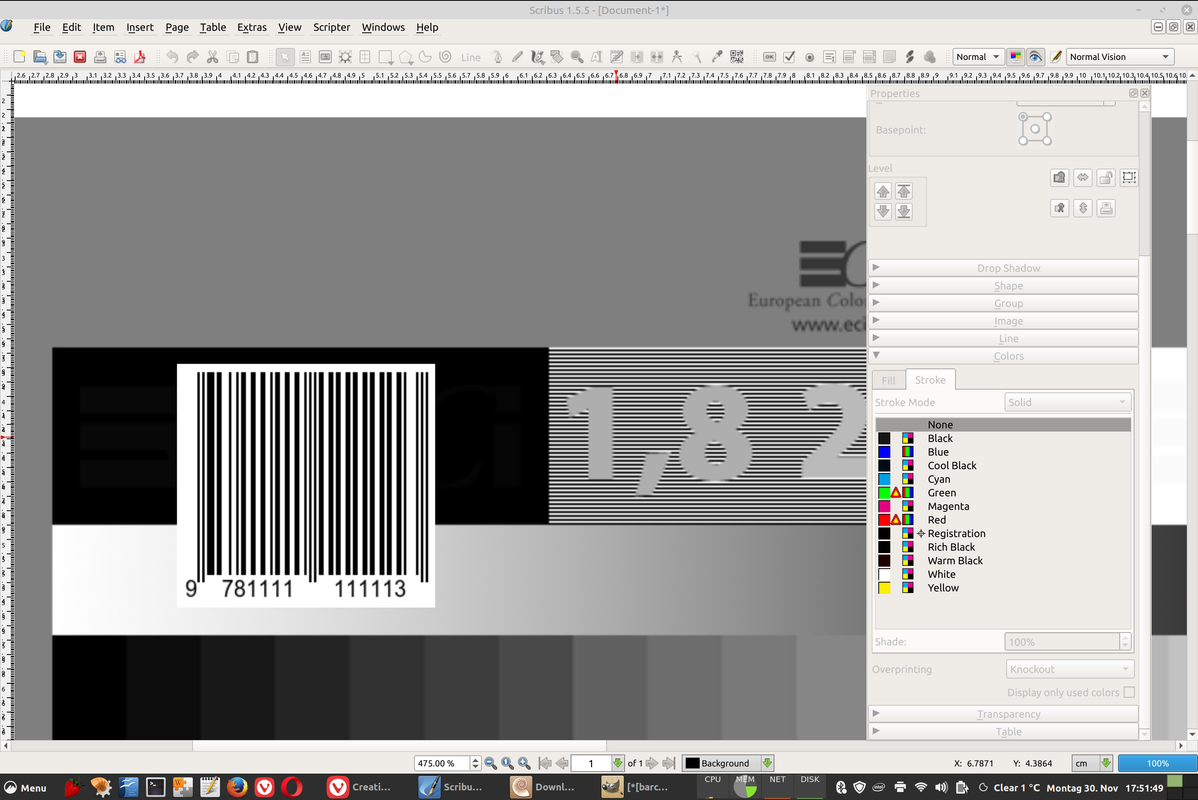Toggle color management icon

pyautogui.click(x=1015, y=57)
